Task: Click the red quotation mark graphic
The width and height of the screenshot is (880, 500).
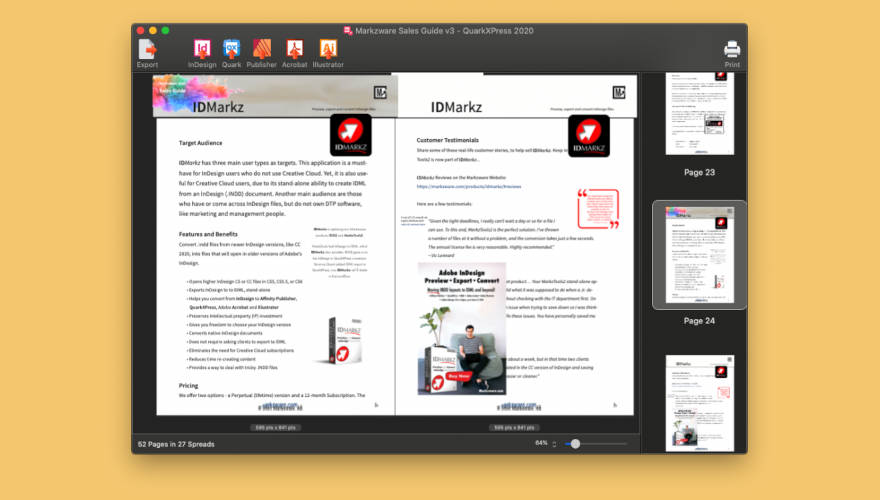Action: click(598, 209)
